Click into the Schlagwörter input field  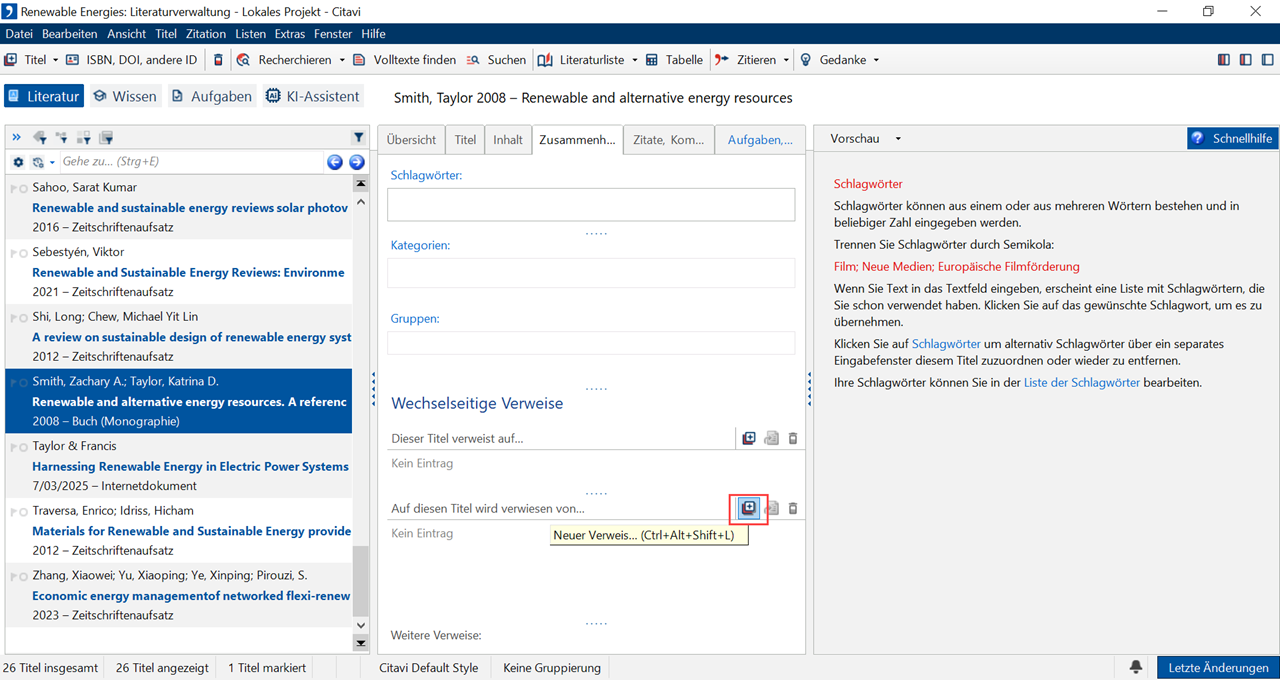pos(591,204)
